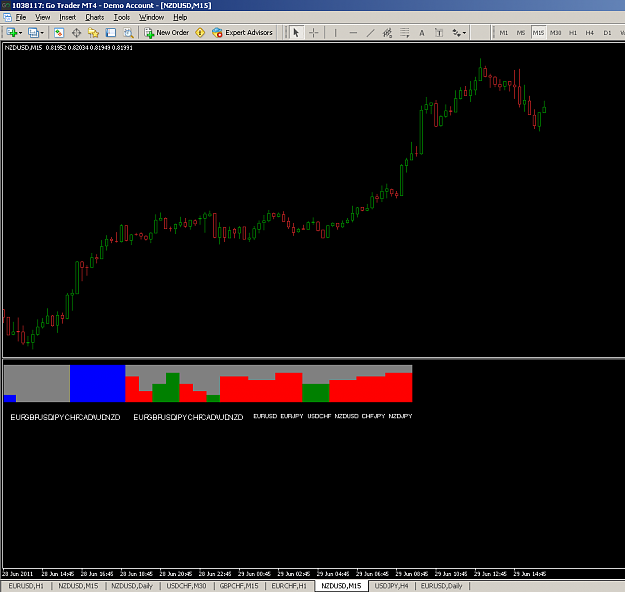Select the Text tool (A)
625x592 pixels.
422,33
